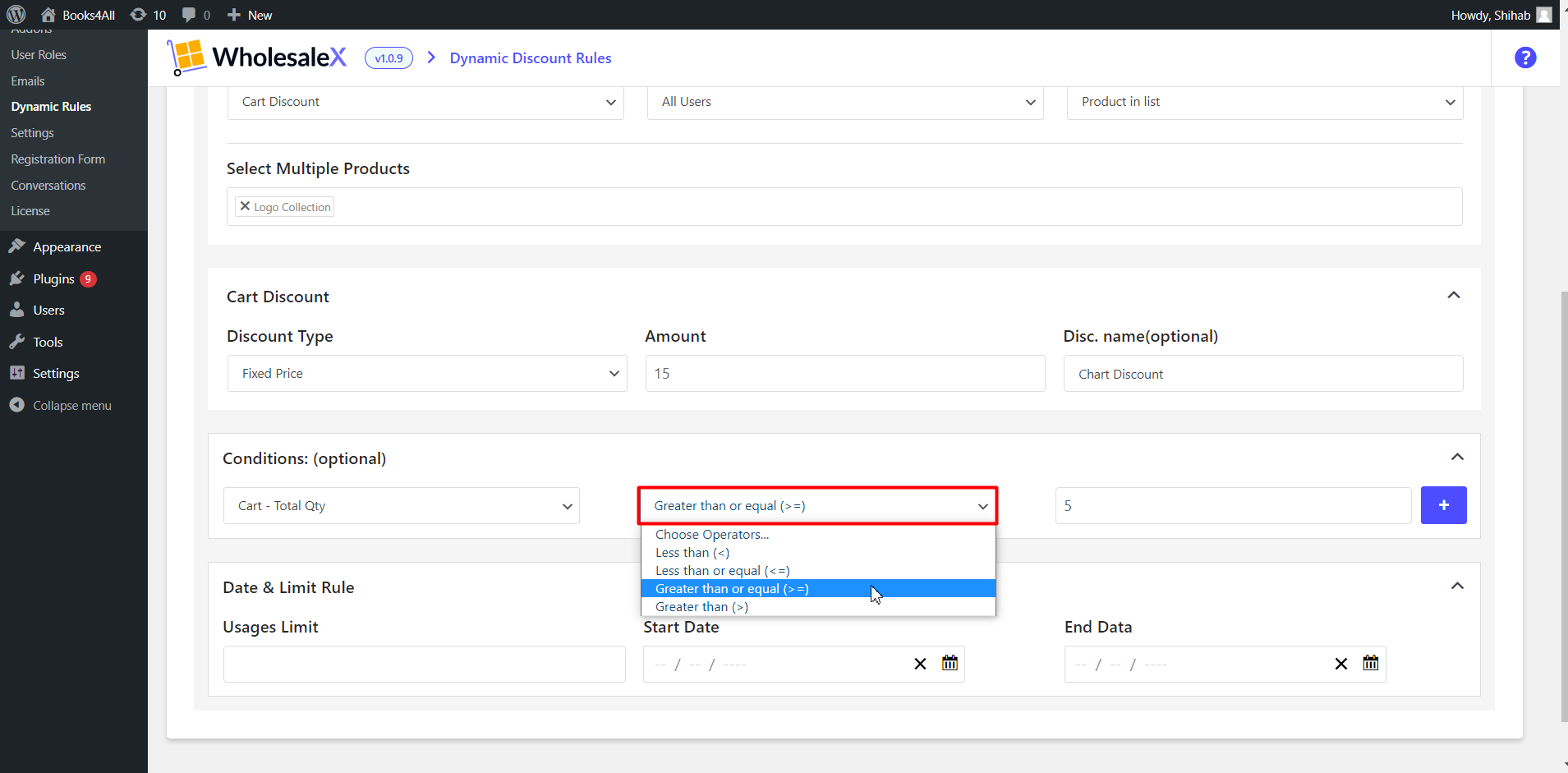Viewport: 1568px width, 773px height.
Task: Click the main Settings sliders icon
Action: tap(16, 373)
